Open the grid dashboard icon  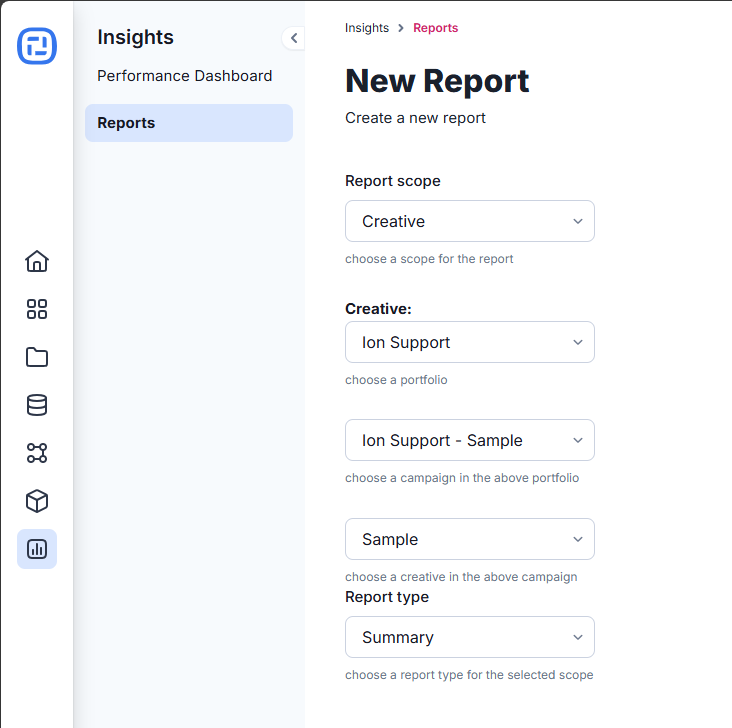pos(37,309)
